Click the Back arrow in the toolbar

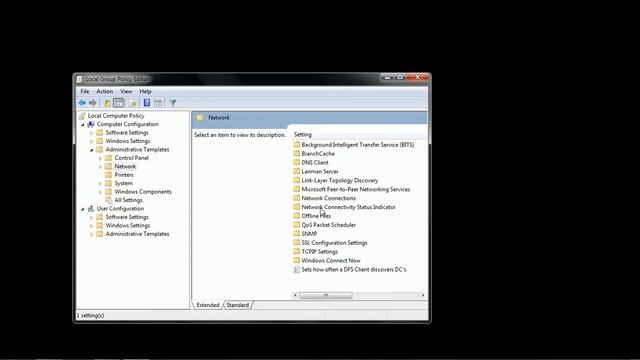click(82, 103)
